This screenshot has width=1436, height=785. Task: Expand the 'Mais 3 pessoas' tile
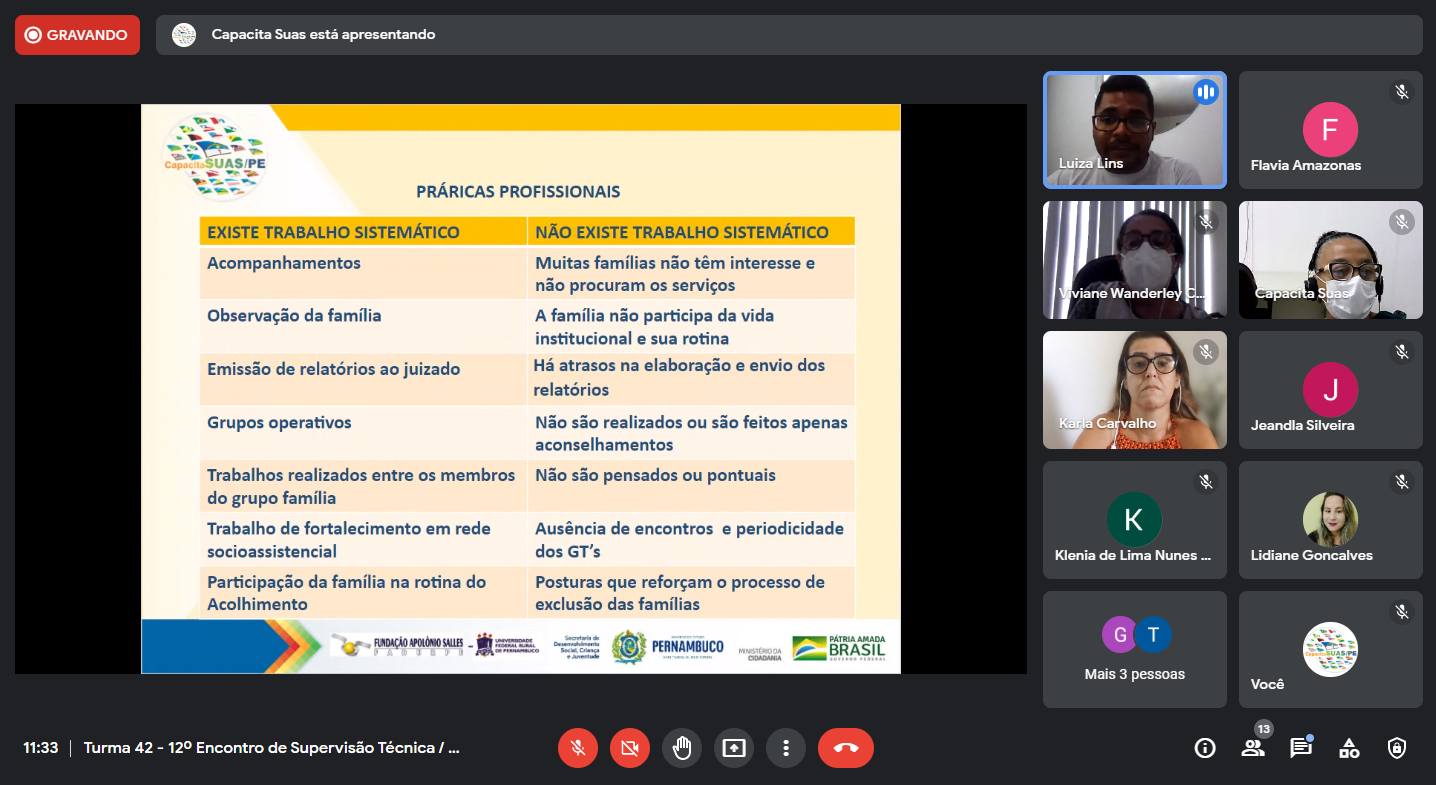click(x=1134, y=649)
